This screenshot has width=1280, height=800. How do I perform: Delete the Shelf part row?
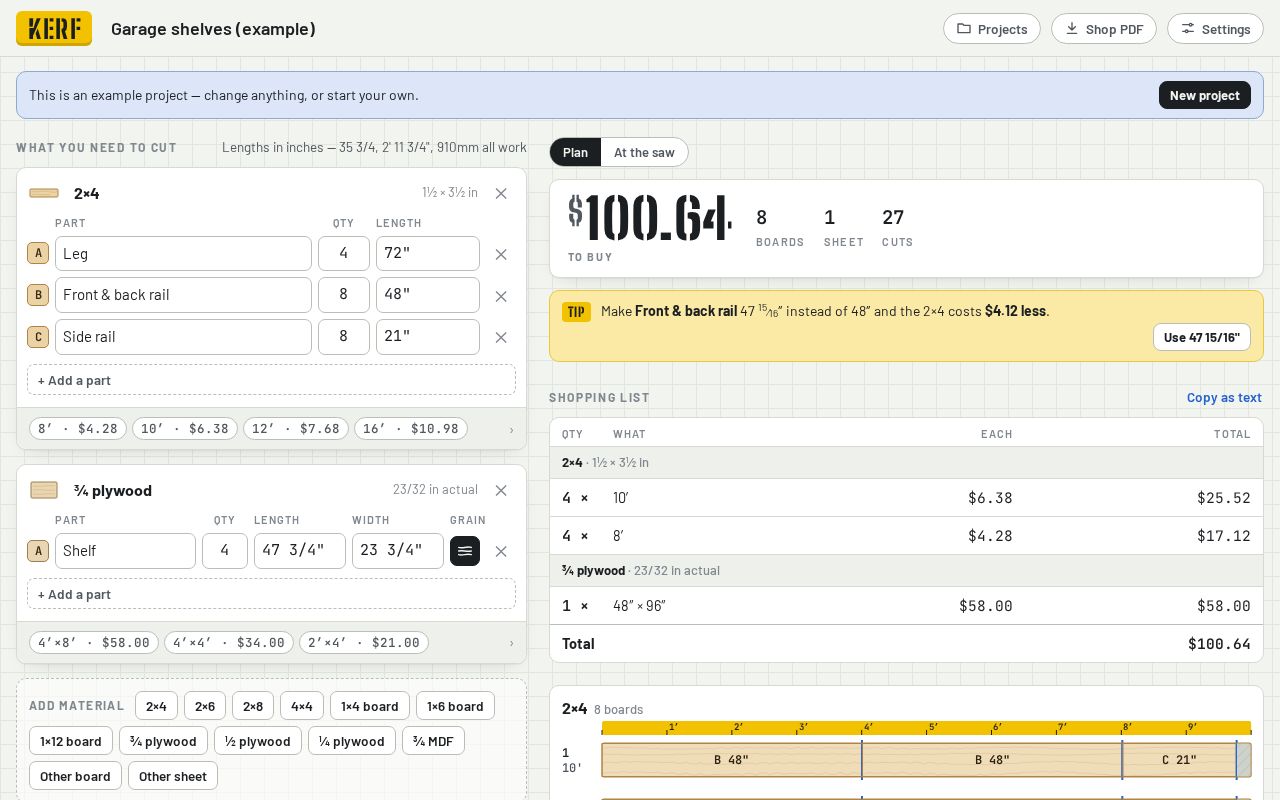tap(501, 551)
